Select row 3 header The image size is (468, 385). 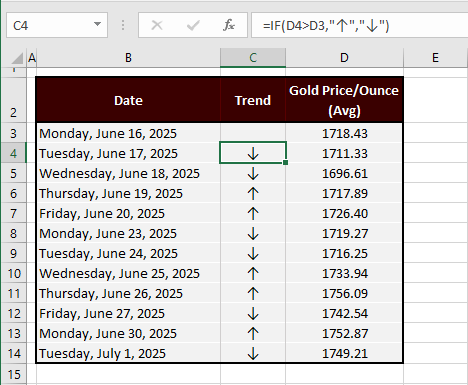(13, 133)
